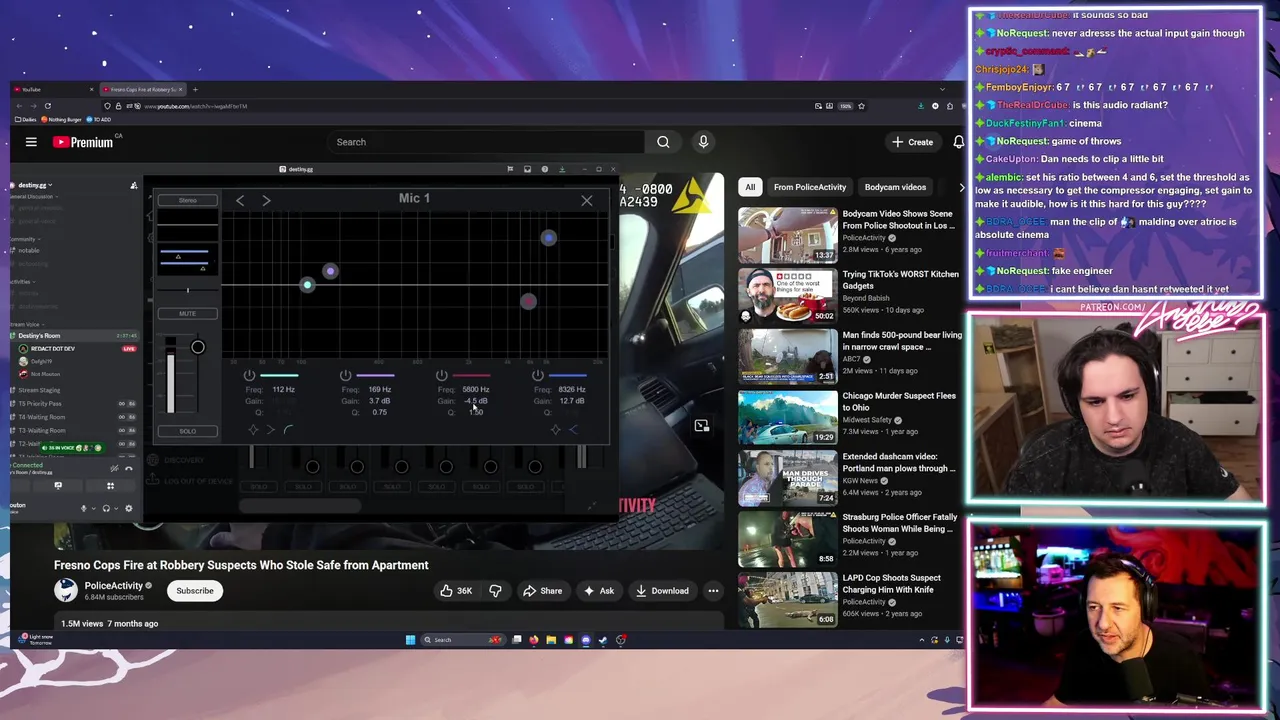Share the video
1280x720 pixels.
(543, 591)
